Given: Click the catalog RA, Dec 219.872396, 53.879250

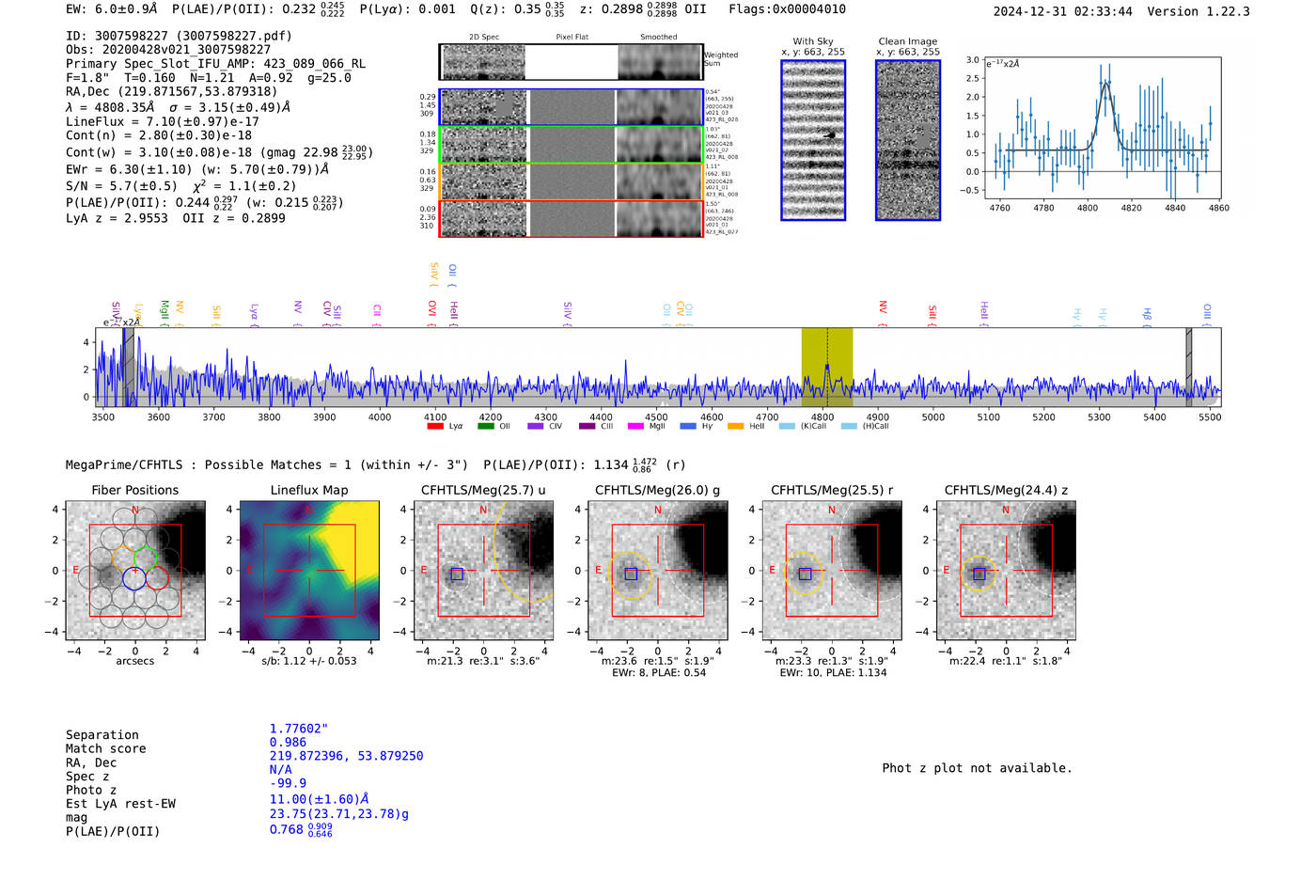Looking at the screenshot, I should click(x=347, y=756).
